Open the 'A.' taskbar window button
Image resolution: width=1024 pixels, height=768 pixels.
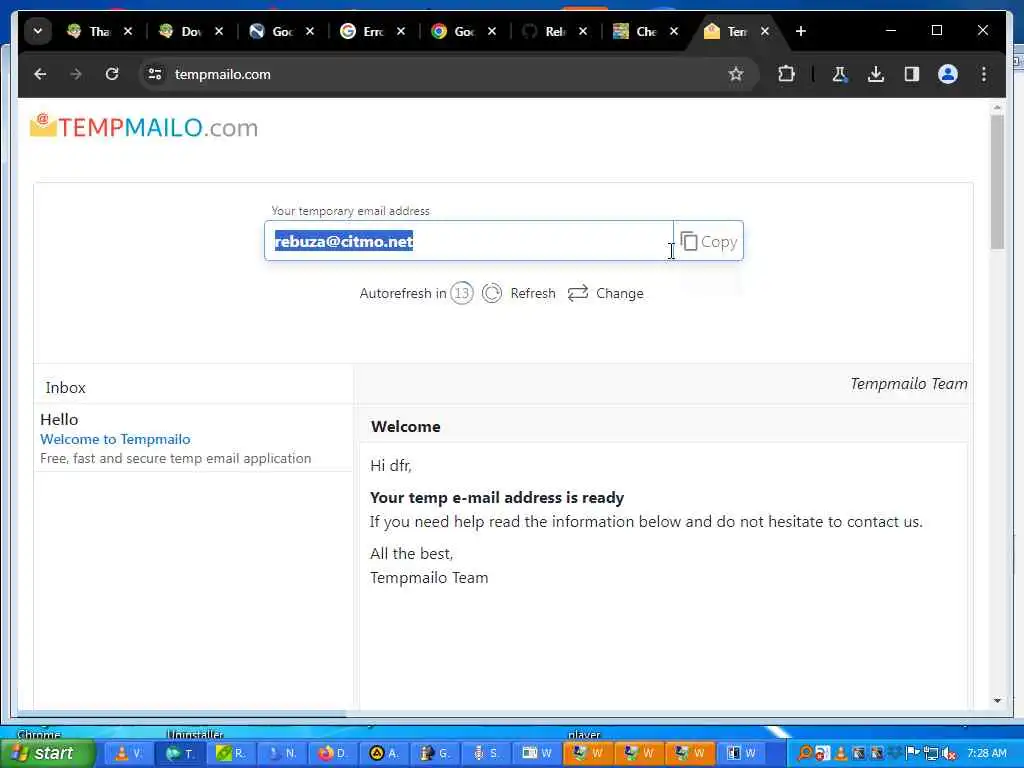[384, 754]
